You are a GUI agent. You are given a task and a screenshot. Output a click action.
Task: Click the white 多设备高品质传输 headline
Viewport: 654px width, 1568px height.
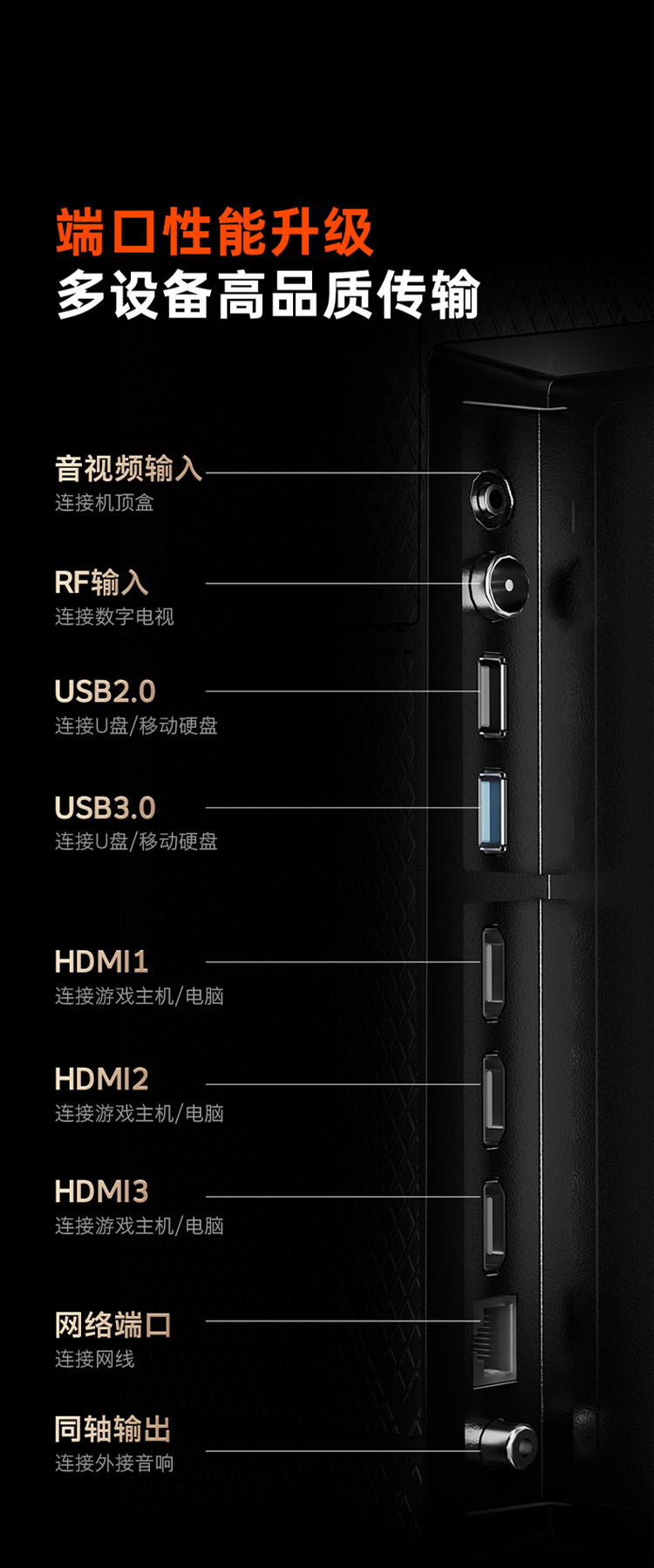pyautogui.click(x=268, y=295)
